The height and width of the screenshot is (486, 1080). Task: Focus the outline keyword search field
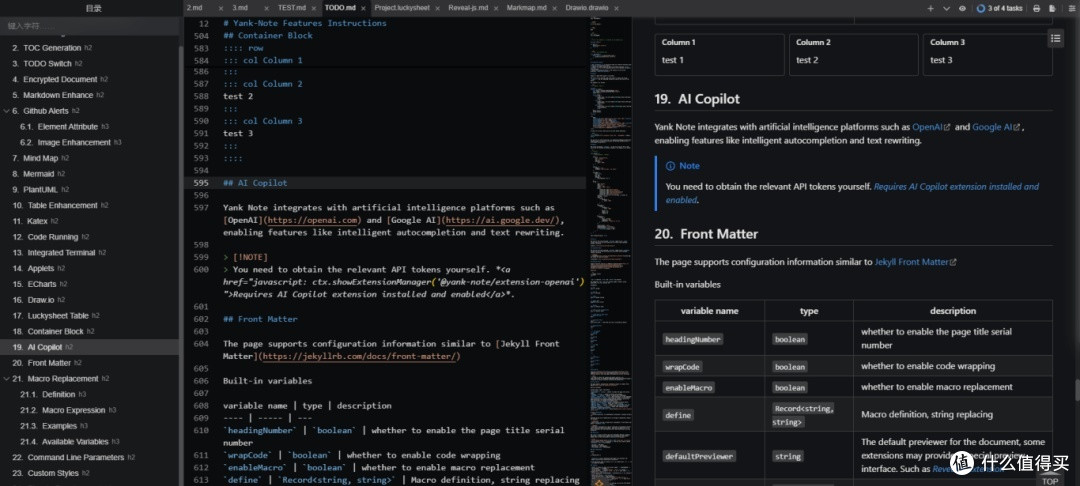pyautogui.click(x=90, y=25)
